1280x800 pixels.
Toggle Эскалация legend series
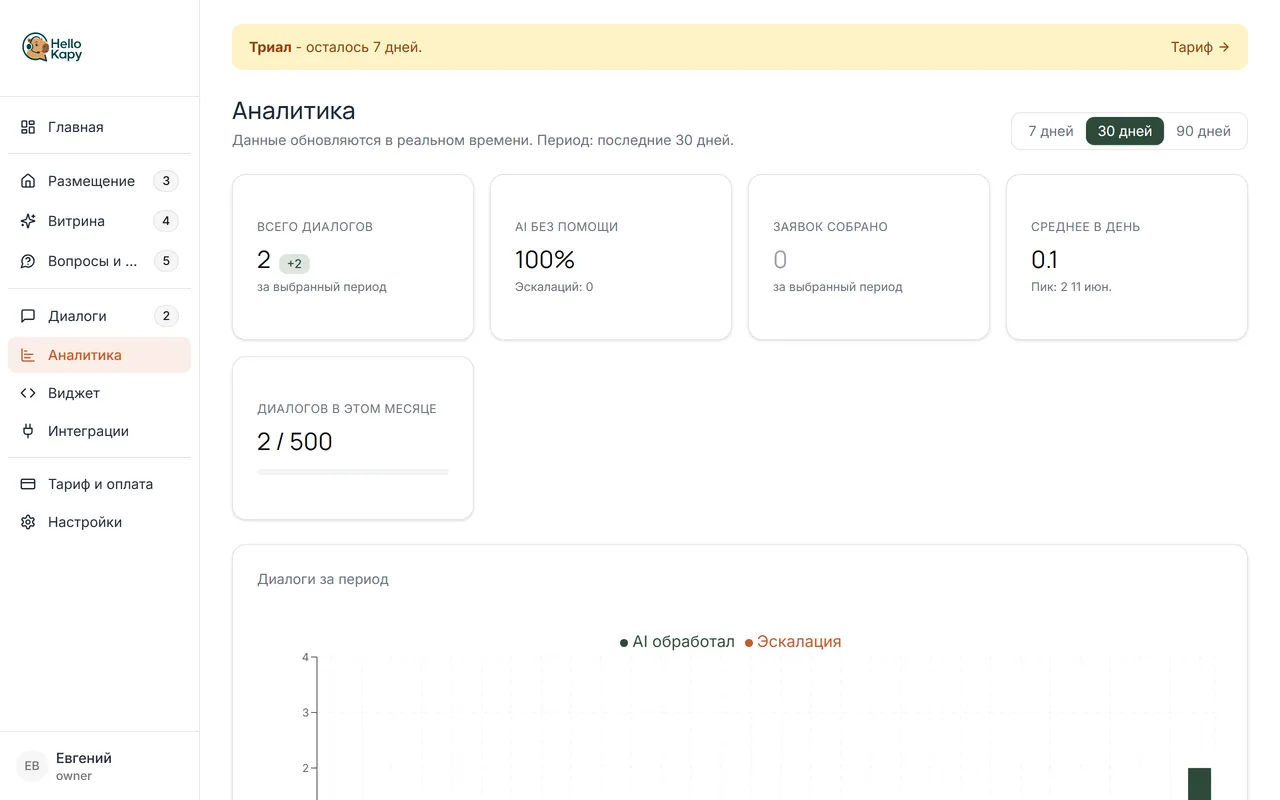point(793,642)
